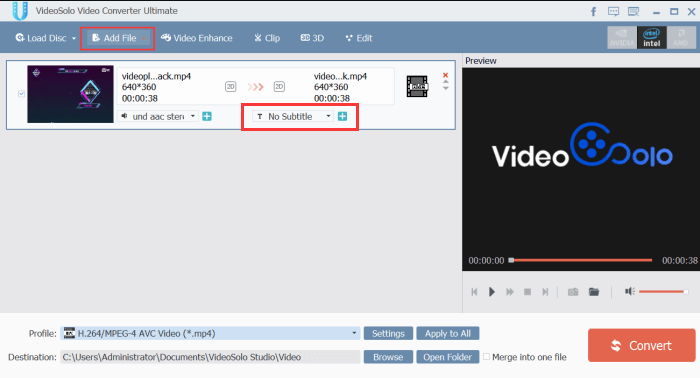Toggle AMD hardware acceleration
The image size is (700, 378).
(681, 37)
